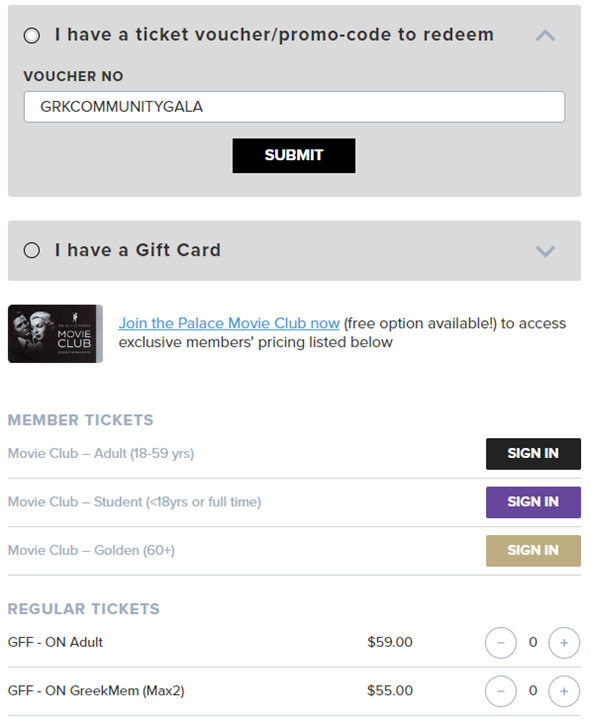Decrease GFF - ON GreekMem ticket quantity
591x721 pixels.
click(501, 691)
